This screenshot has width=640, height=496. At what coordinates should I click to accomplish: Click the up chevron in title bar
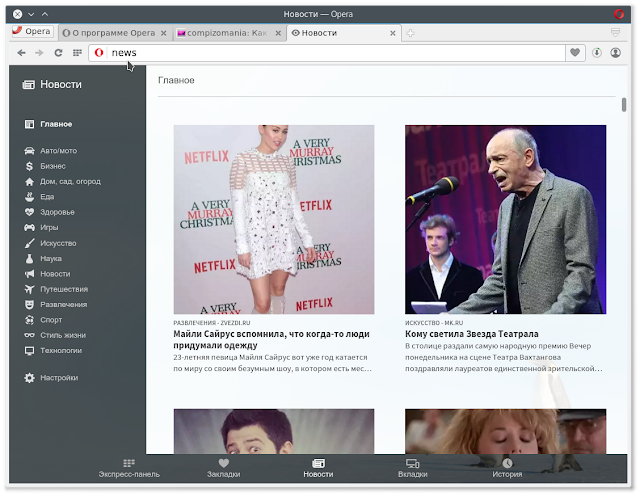click(45, 14)
